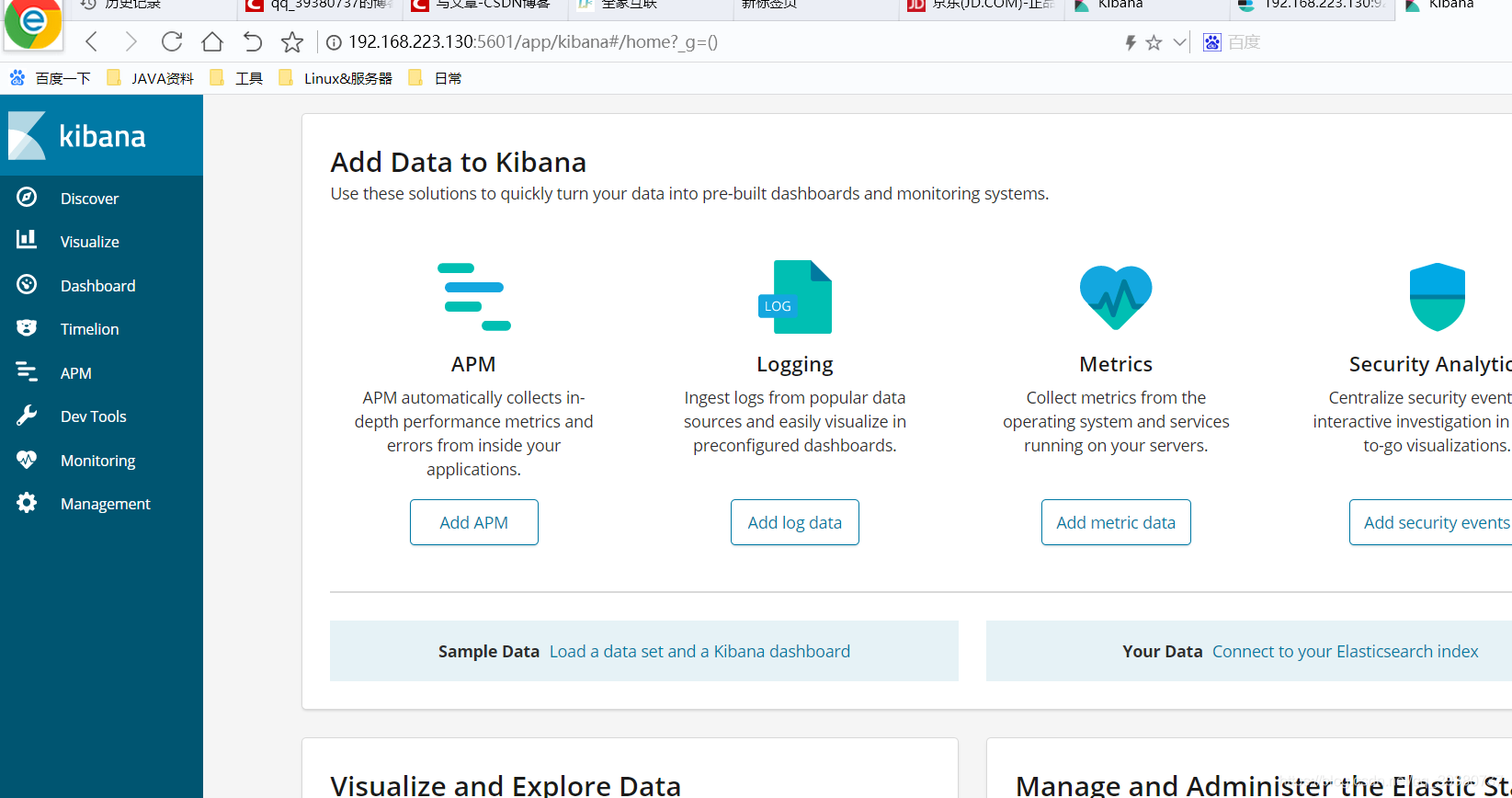
Task: Open the Monitoring section
Action: (97, 461)
